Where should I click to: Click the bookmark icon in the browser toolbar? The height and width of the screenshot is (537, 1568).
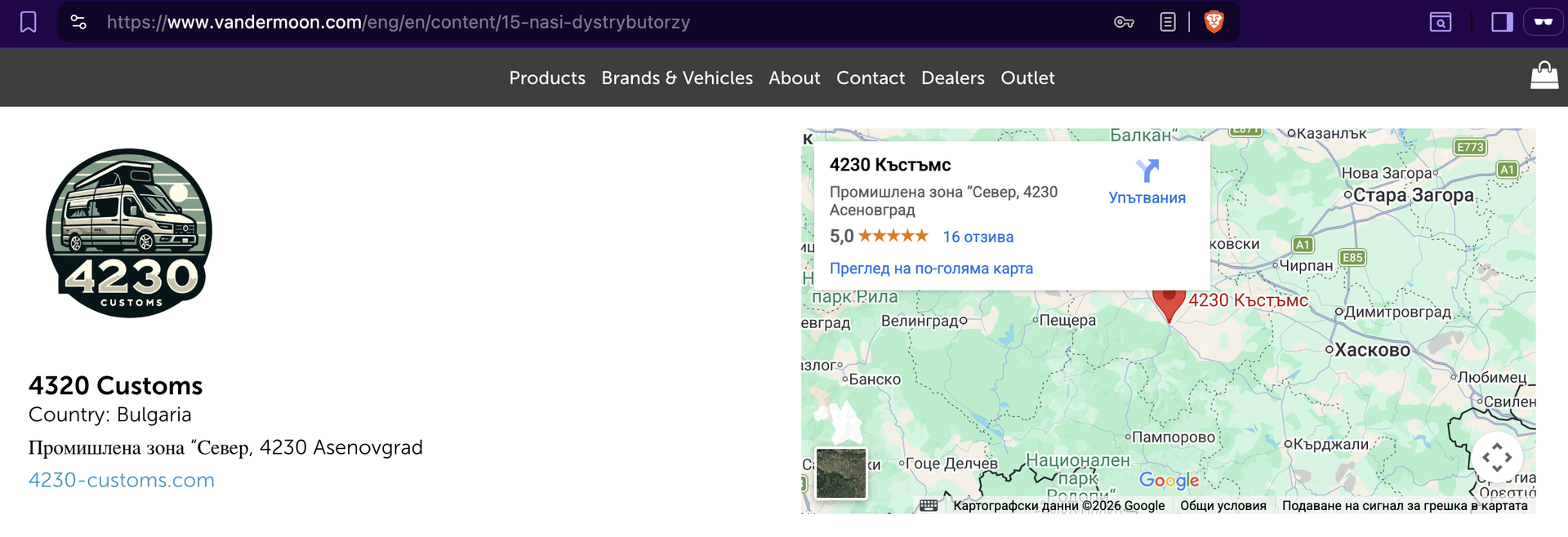pyautogui.click(x=29, y=22)
